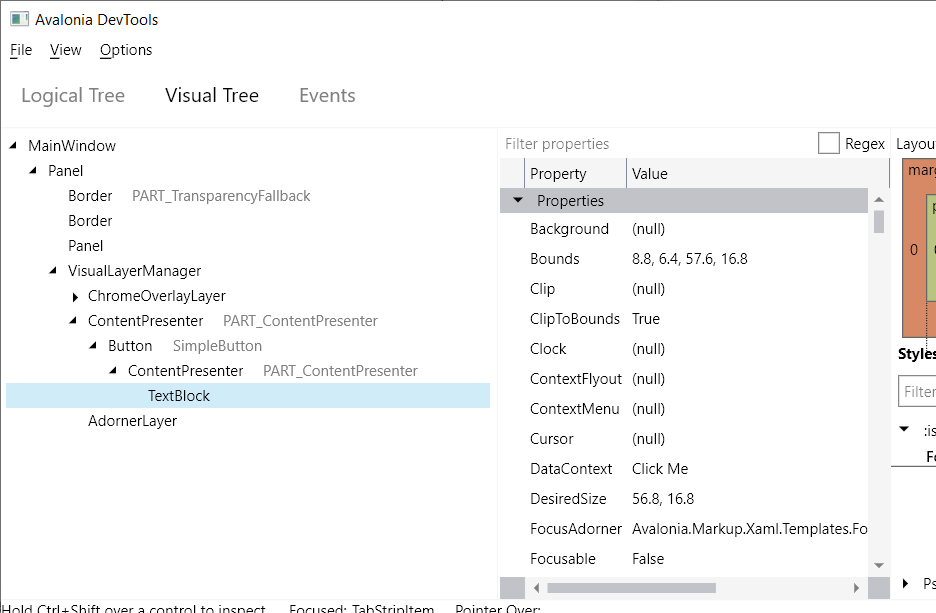This screenshot has width=936, height=613.
Task: Collapse the VisualLayerManager node arrow
Action: (53, 271)
